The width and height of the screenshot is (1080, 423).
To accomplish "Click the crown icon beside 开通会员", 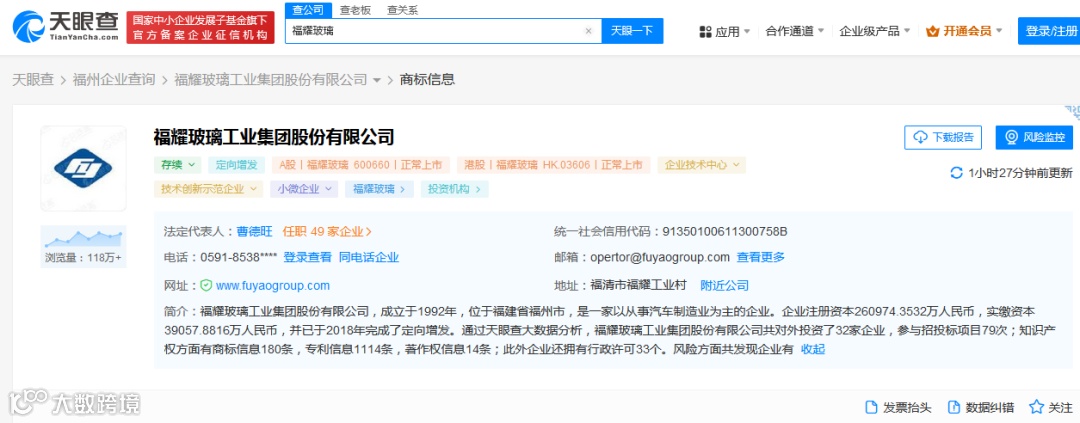I will pos(933,31).
